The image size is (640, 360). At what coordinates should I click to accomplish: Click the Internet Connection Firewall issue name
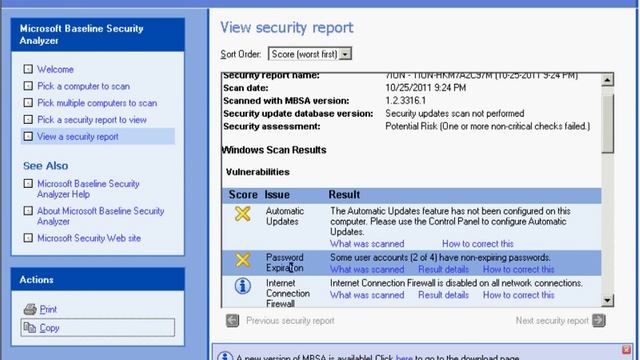[x=288, y=293]
